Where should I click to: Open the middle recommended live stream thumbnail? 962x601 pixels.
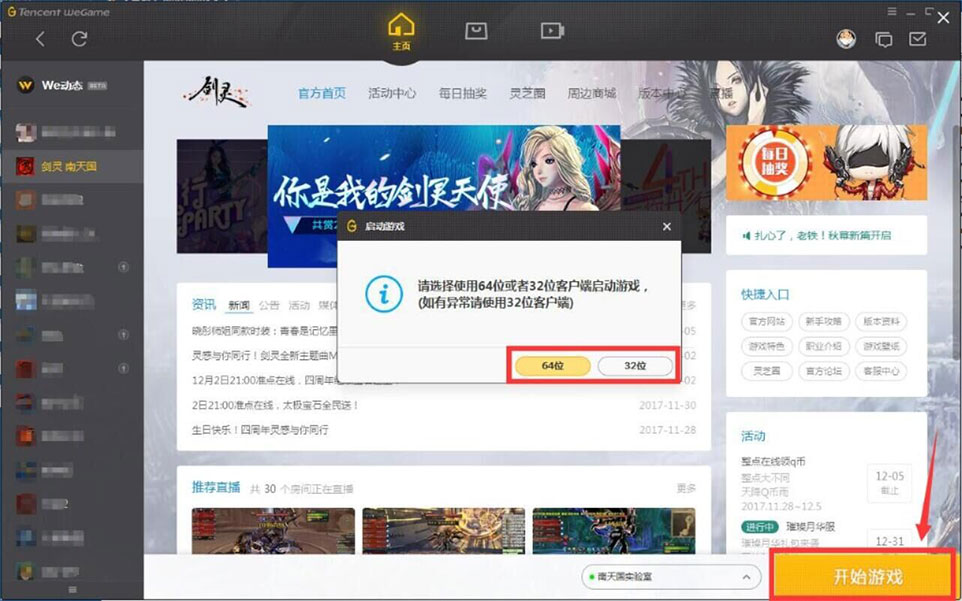click(444, 530)
